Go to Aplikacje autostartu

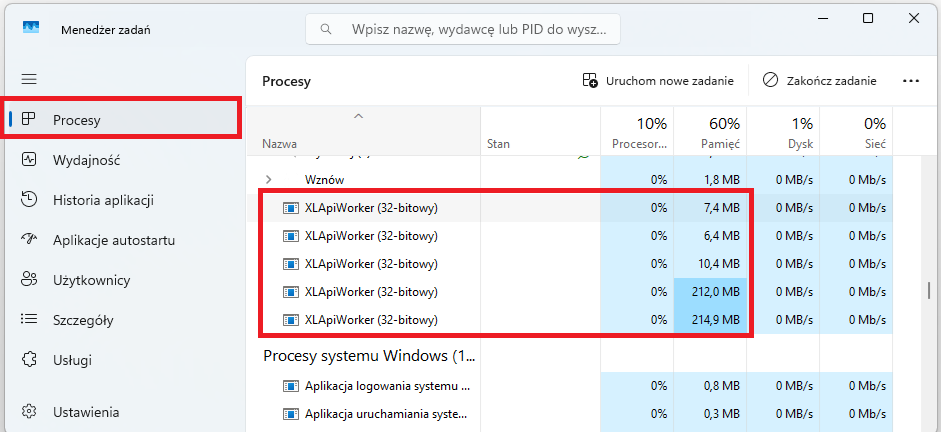(124, 241)
